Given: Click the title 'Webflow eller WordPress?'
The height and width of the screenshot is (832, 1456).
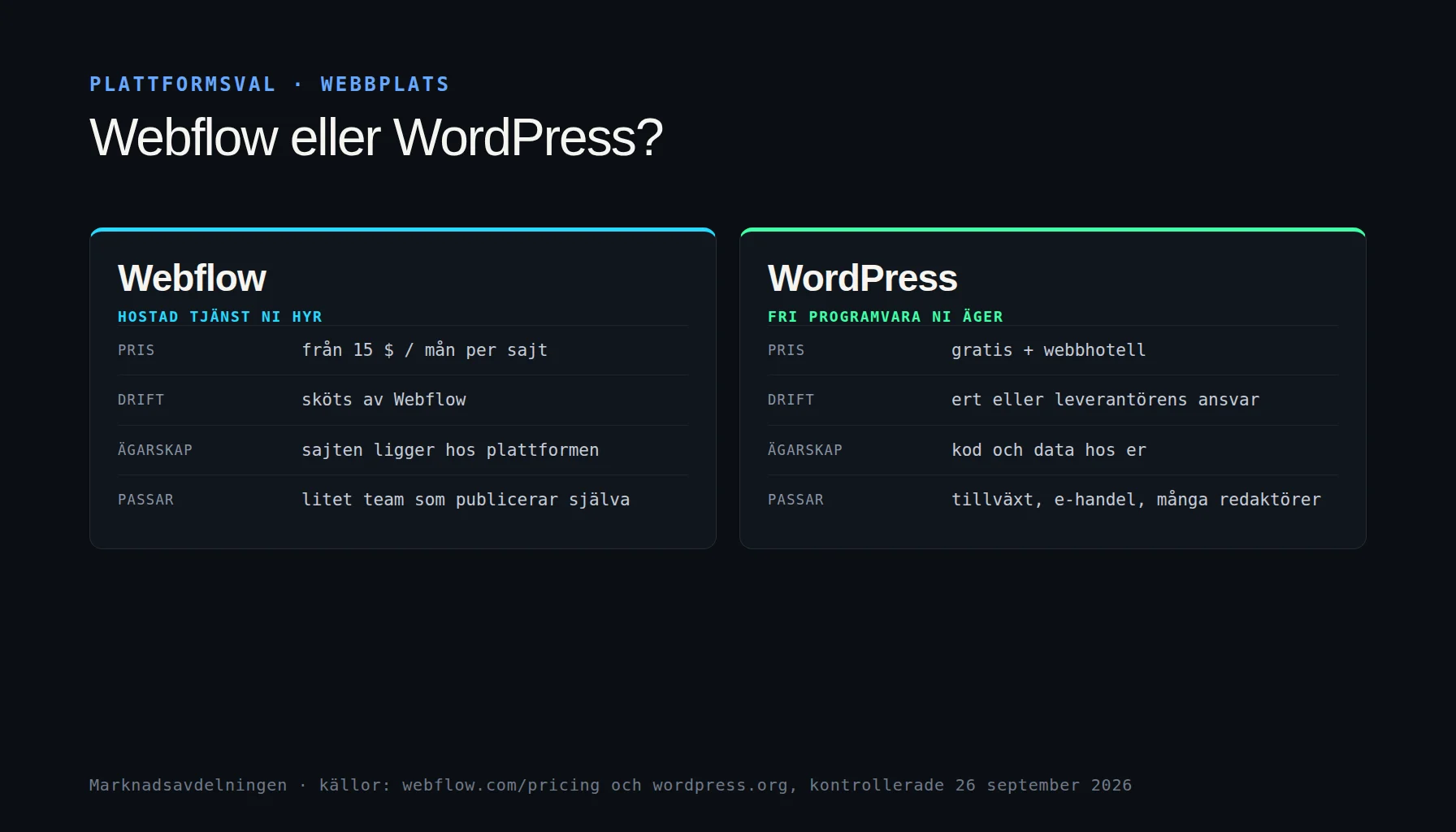Looking at the screenshot, I should (x=376, y=137).
